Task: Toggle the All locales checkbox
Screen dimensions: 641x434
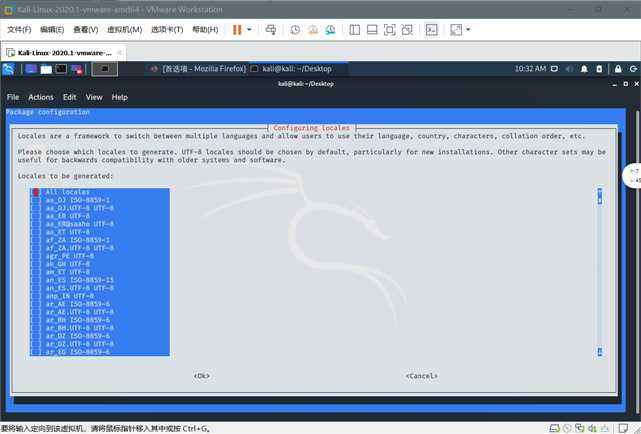Action: point(36,192)
